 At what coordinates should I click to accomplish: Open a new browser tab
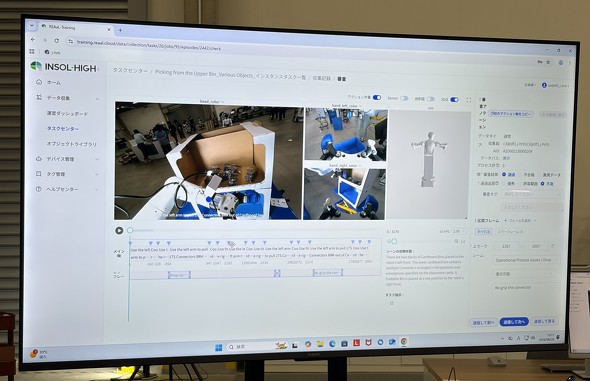pos(120,30)
